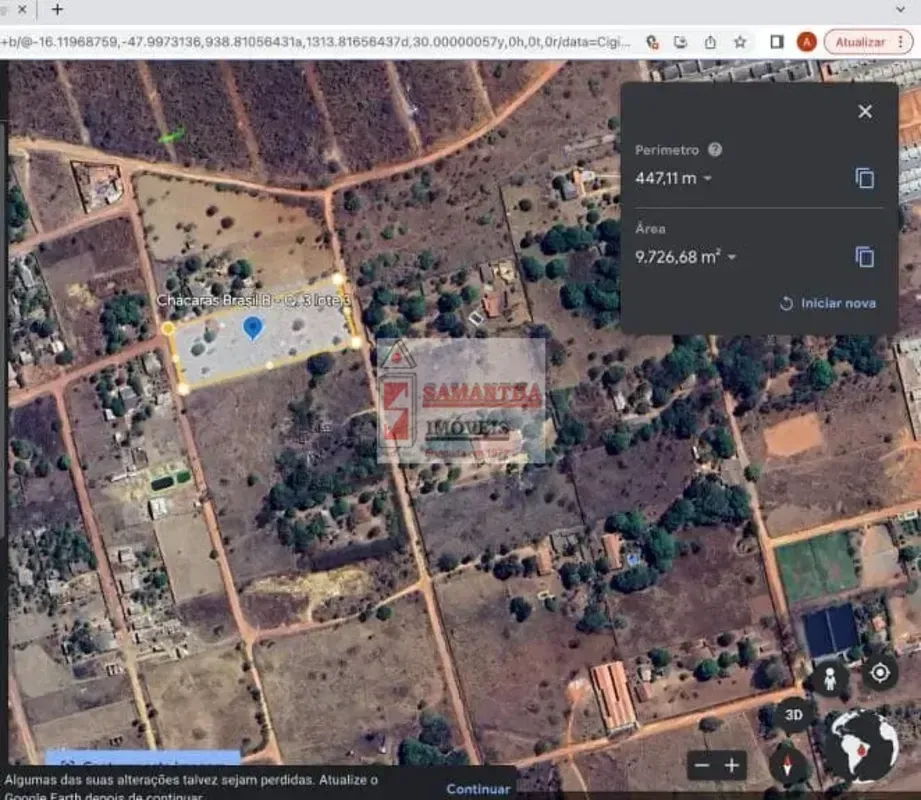Viewport: 921px width, 800px height.
Task: Bookmark this page with the star
Action: [740, 42]
